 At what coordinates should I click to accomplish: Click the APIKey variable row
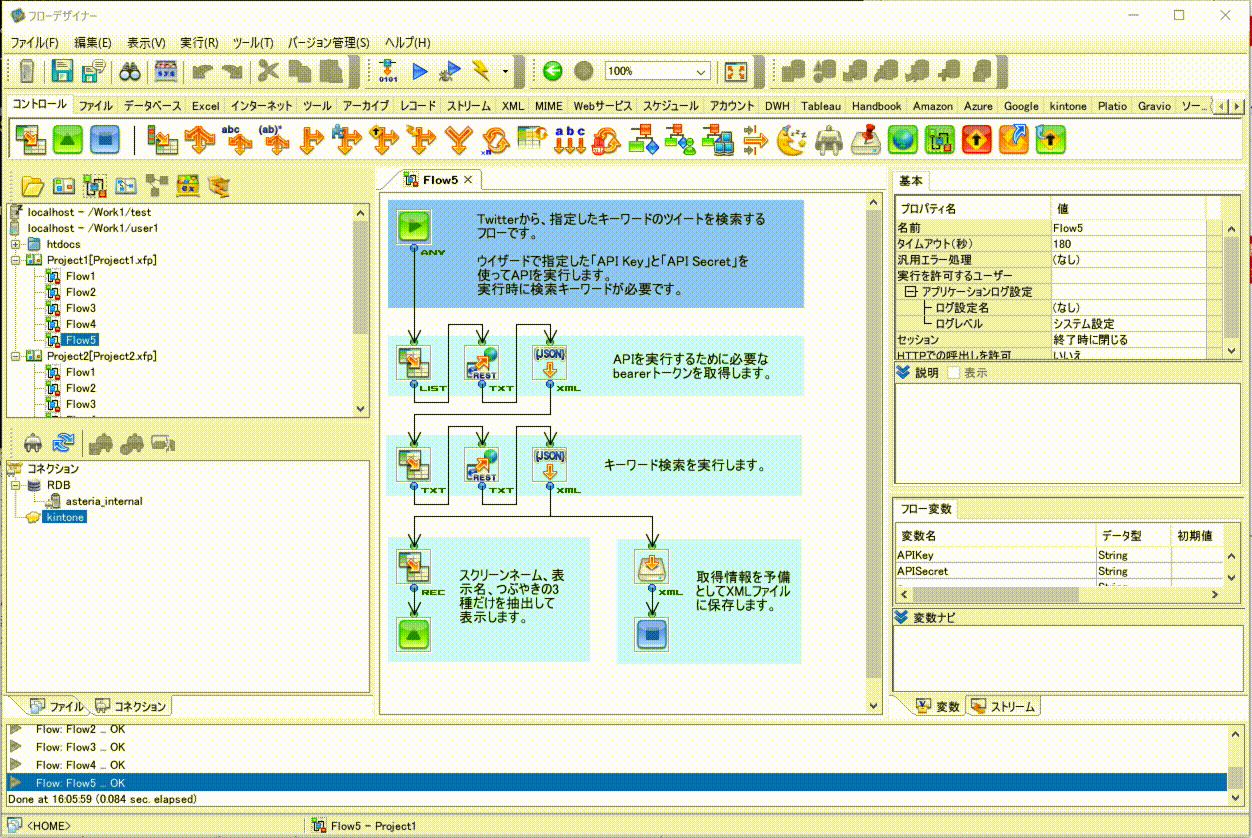coord(1060,555)
